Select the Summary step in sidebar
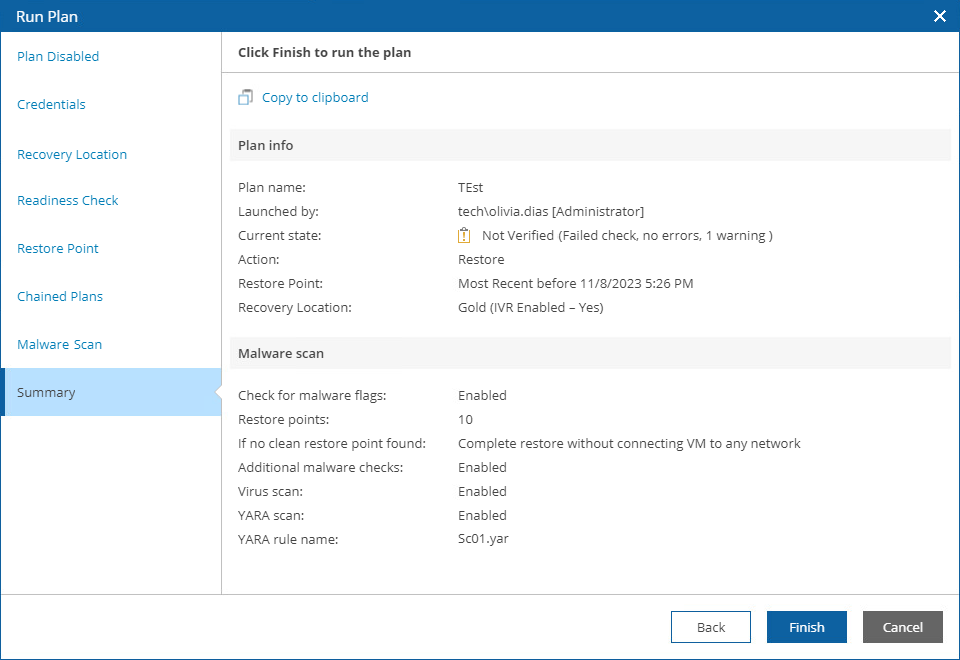The width and height of the screenshot is (960, 660). (46, 393)
